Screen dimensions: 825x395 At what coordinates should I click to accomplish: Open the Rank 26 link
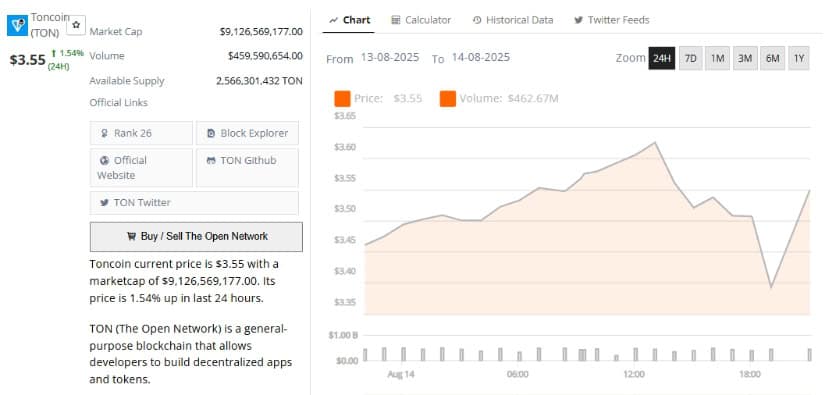click(x=141, y=133)
